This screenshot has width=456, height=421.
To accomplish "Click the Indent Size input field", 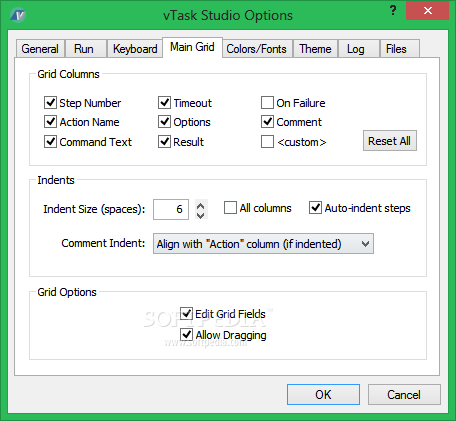I will [x=171, y=209].
